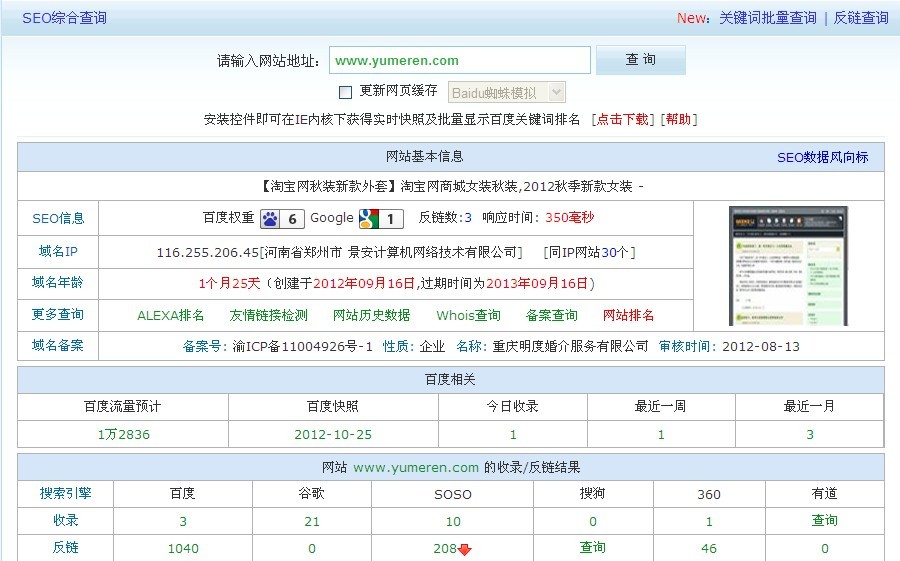Click the 百度 column header
This screenshot has width=900, height=561.
click(183, 493)
